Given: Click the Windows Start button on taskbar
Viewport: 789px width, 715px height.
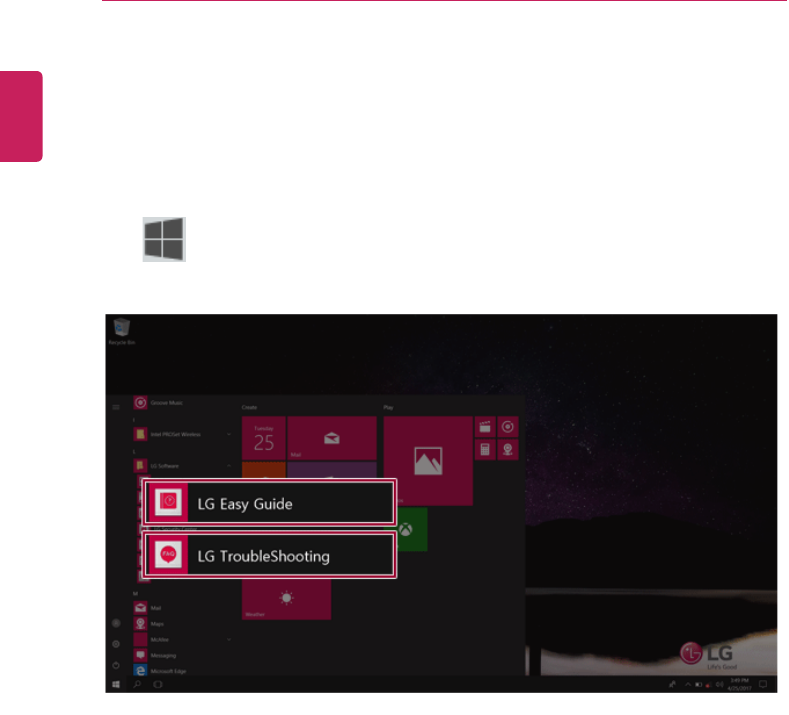Looking at the screenshot, I should click(x=116, y=684).
